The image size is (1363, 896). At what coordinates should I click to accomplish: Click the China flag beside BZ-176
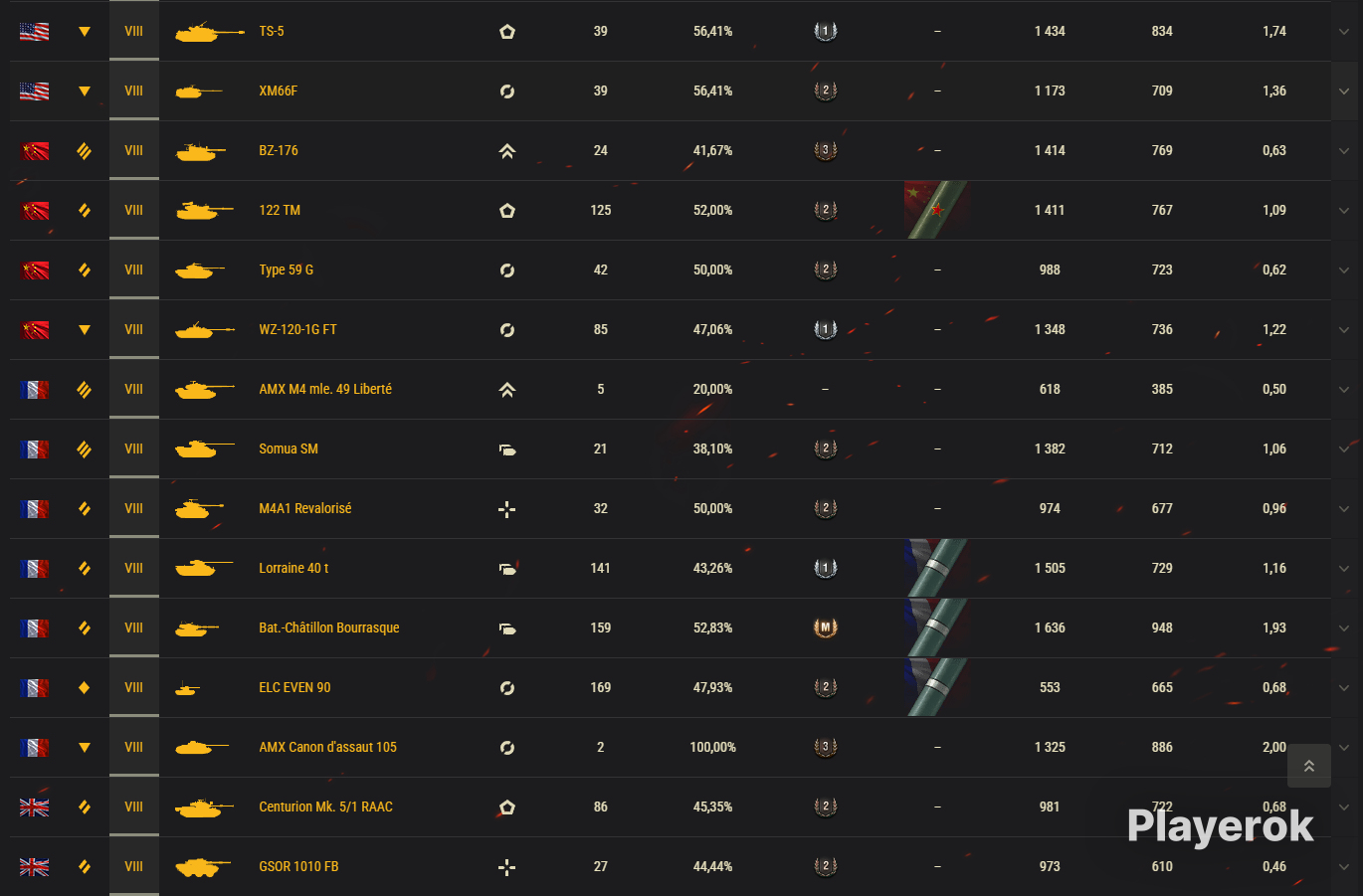coord(34,151)
